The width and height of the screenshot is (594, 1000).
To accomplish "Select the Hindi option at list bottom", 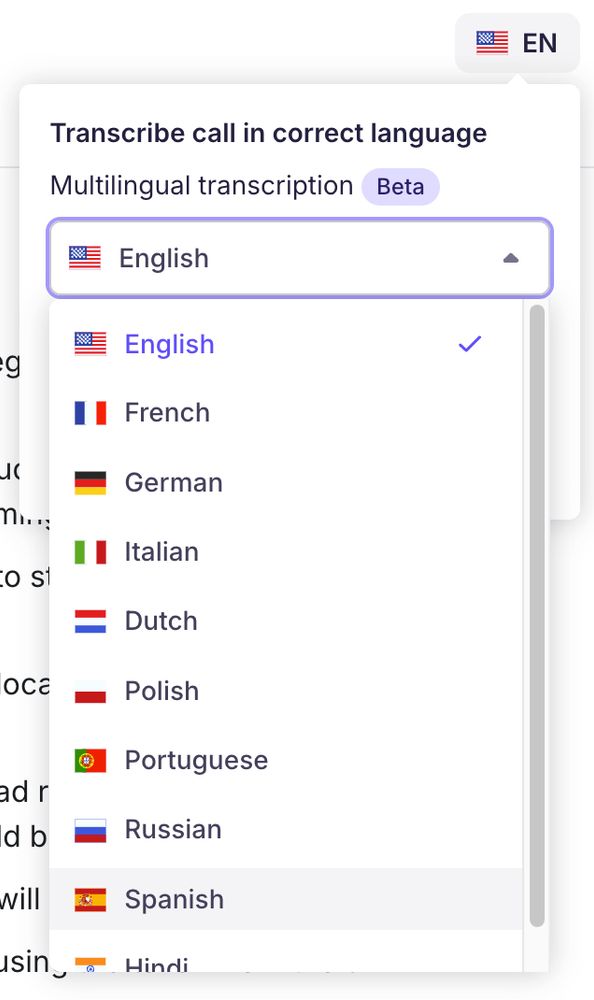I will pyautogui.click(x=286, y=963).
